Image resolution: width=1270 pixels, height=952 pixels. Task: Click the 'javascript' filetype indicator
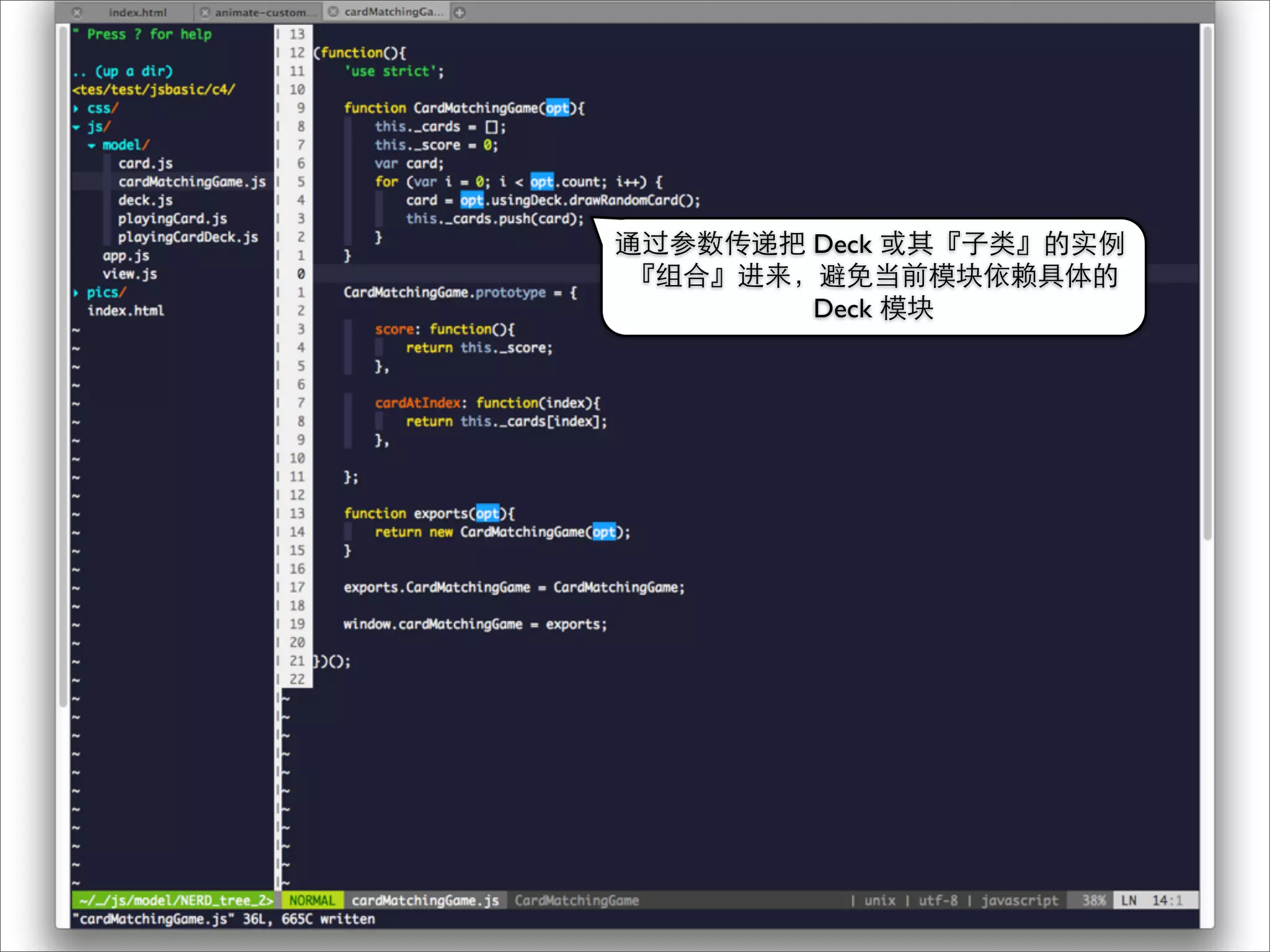tap(1019, 901)
